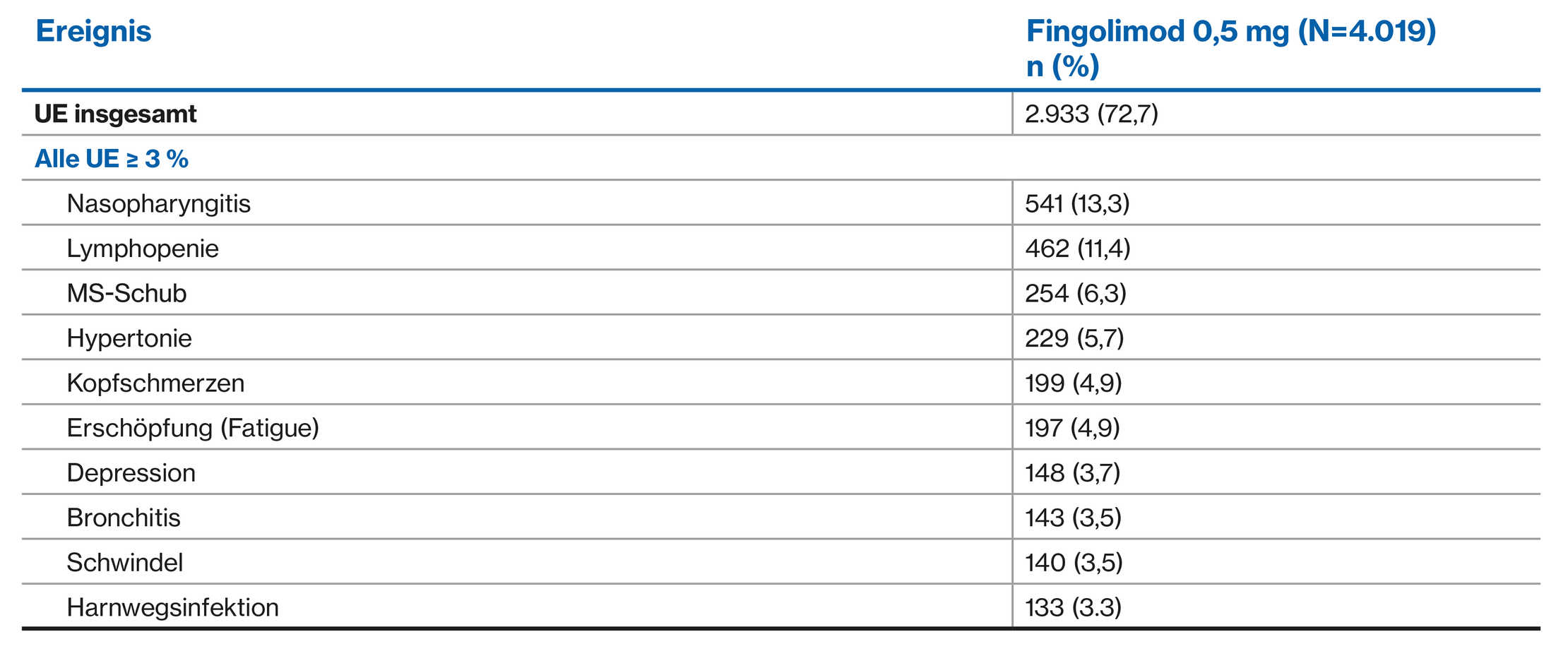Select the Hypertonie row label
Screen dimensions: 1568x656
129,338
